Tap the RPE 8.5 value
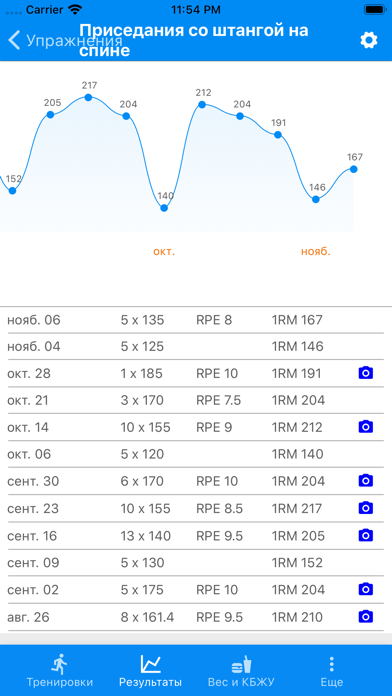 tap(219, 508)
